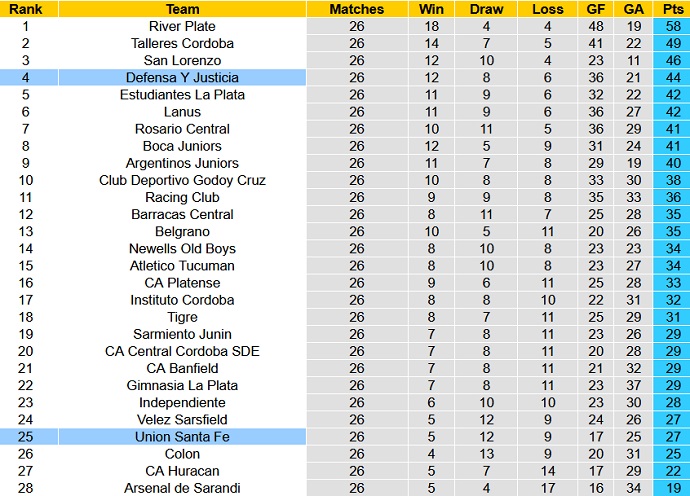Screen dimensions: 690x496
Task: Click the Team column header
Action: coord(181,9)
